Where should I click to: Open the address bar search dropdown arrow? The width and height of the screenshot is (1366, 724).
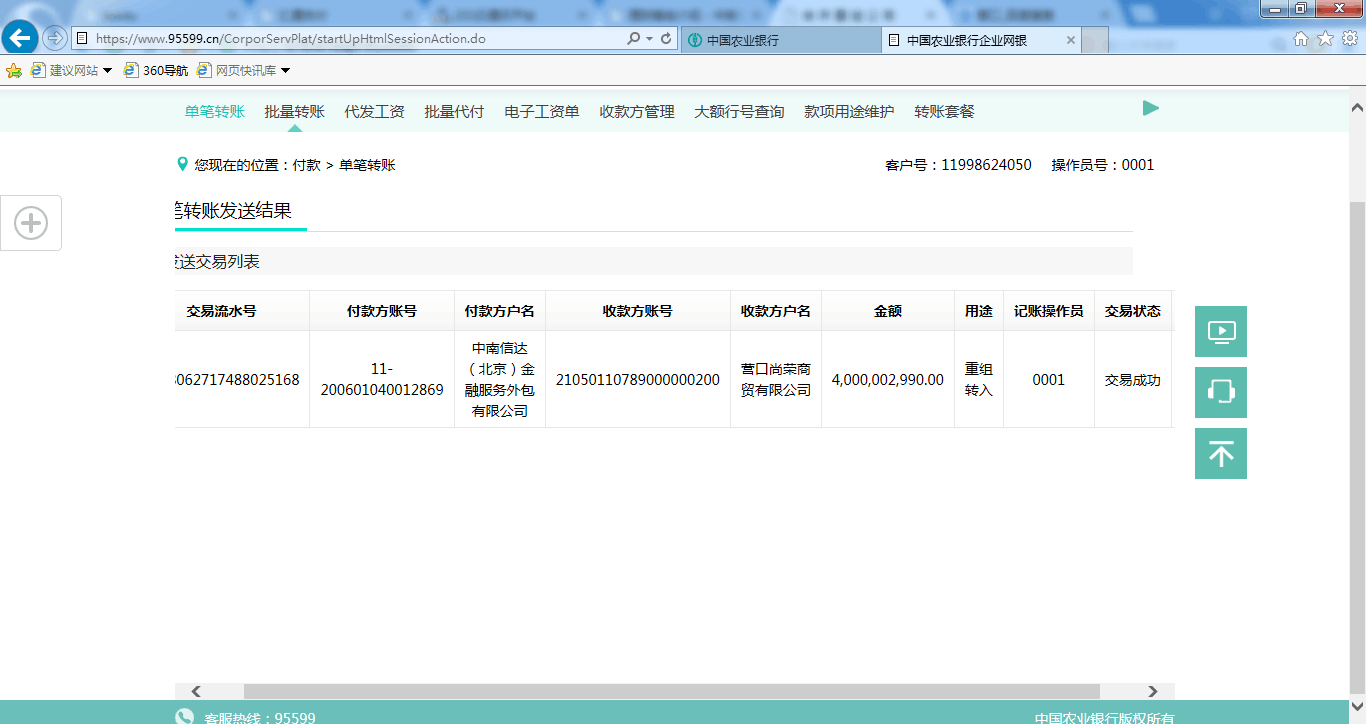tap(650, 39)
